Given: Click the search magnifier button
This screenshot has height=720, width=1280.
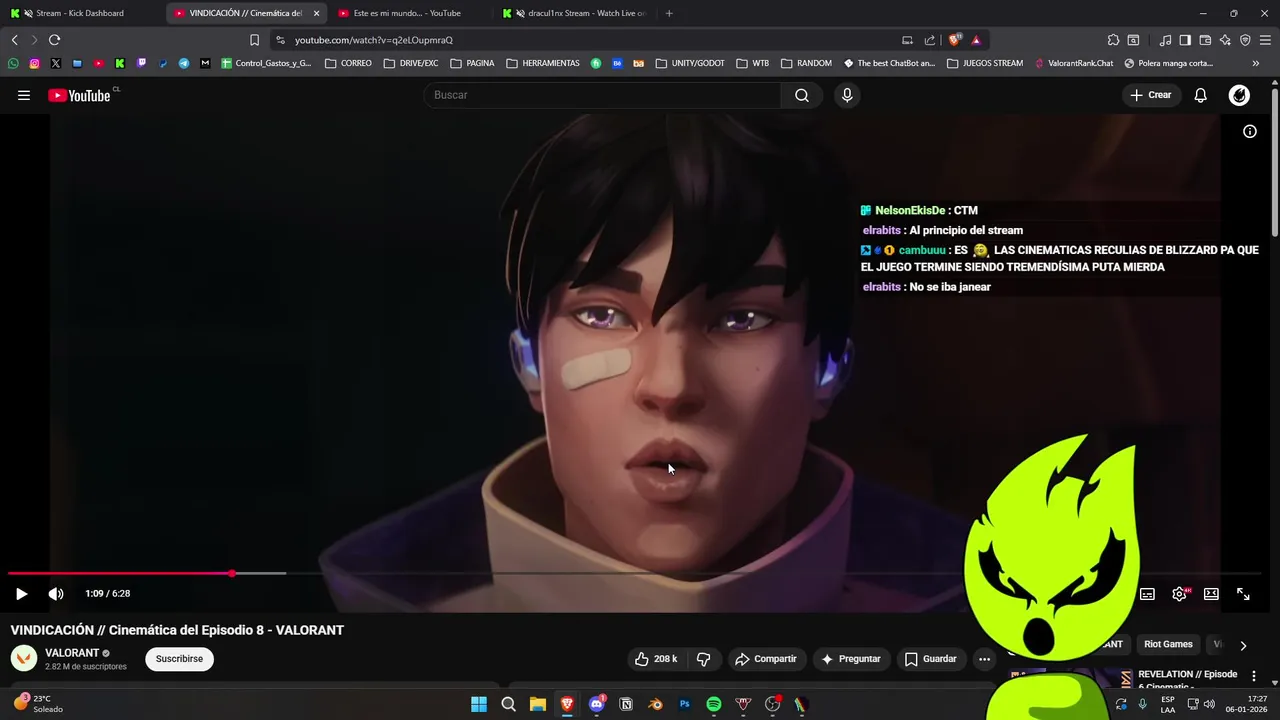Looking at the screenshot, I should coord(802,95).
